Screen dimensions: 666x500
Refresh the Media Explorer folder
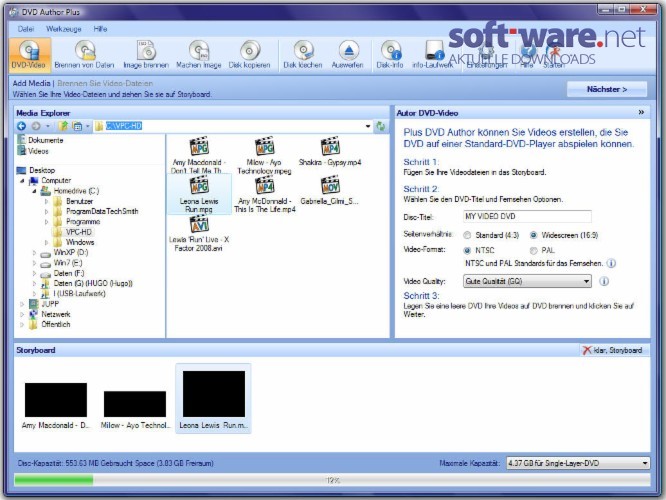click(381, 126)
